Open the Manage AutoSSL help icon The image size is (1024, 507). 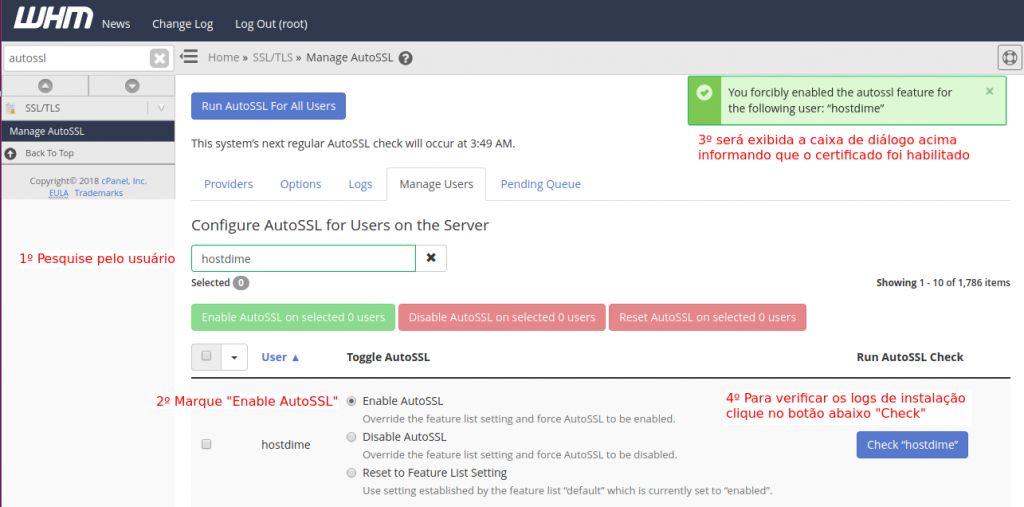click(x=406, y=58)
